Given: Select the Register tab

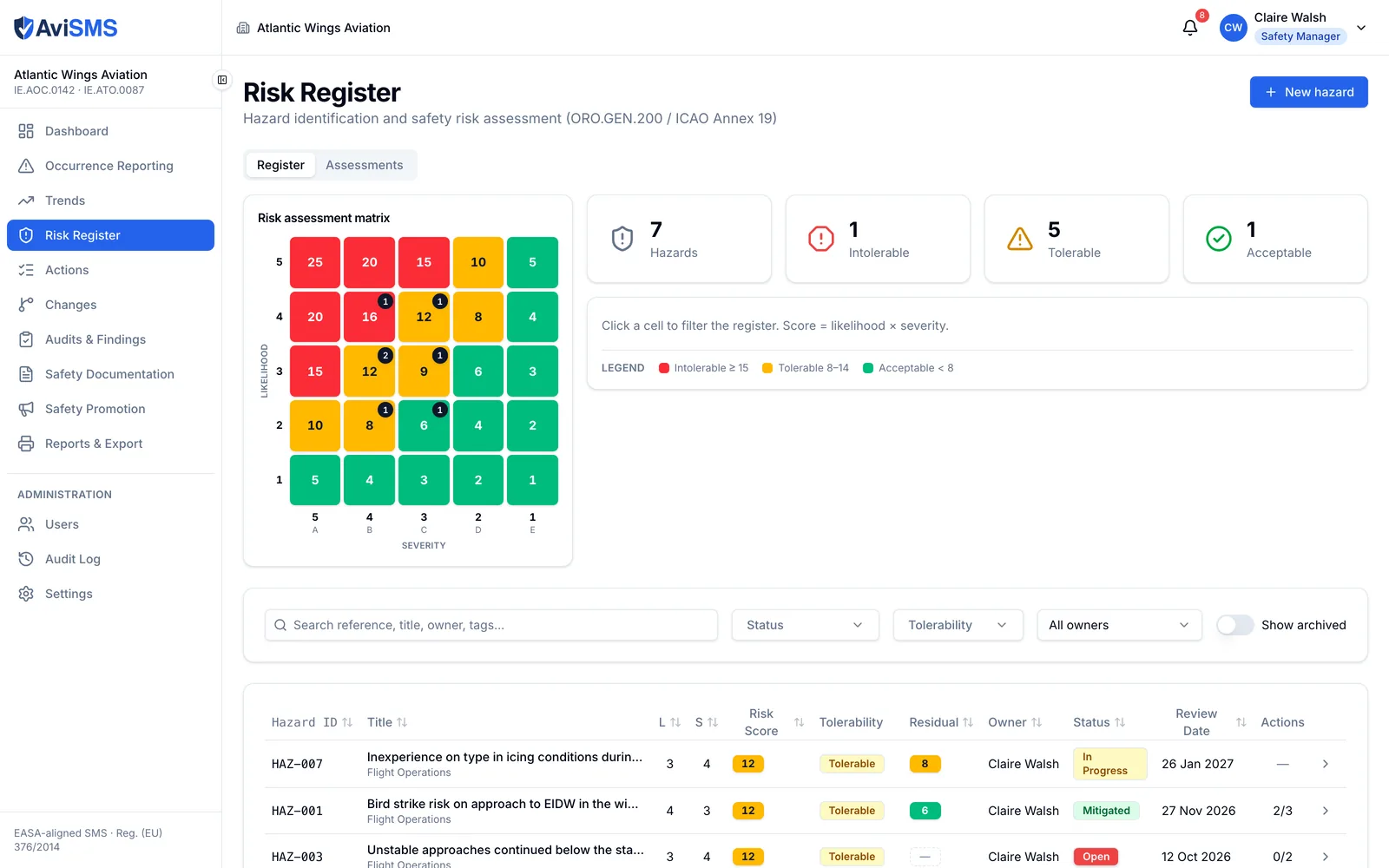Looking at the screenshot, I should tap(280, 165).
